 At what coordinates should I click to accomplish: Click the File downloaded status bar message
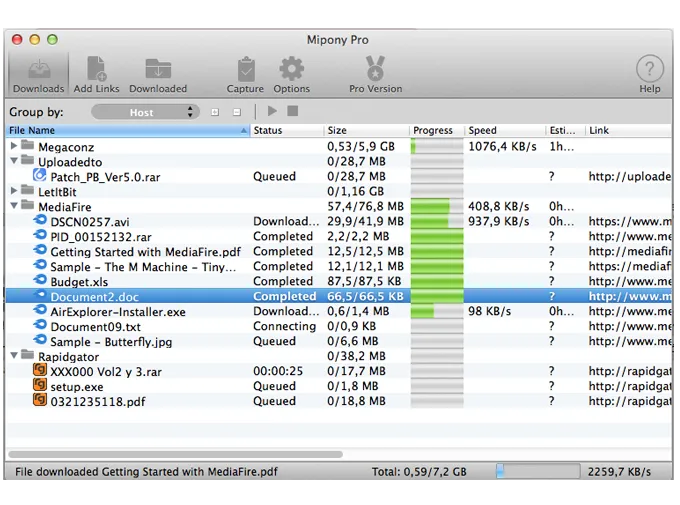(146, 472)
